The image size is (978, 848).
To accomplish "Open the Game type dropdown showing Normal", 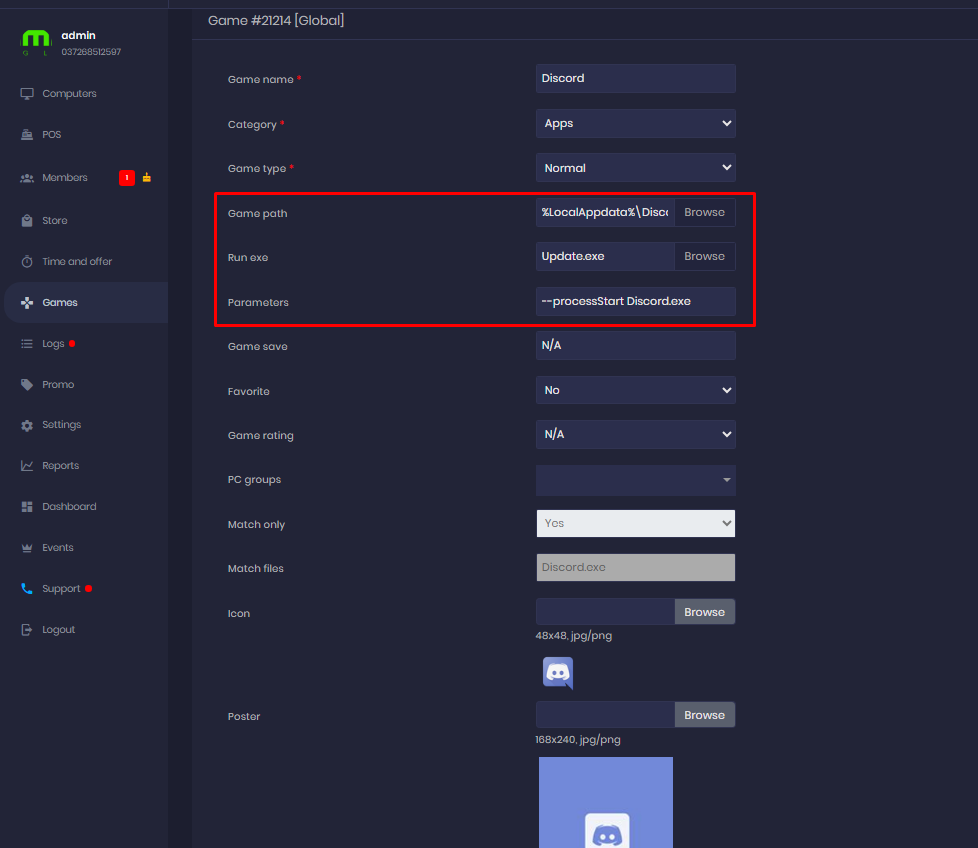I will [x=636, y=168].
